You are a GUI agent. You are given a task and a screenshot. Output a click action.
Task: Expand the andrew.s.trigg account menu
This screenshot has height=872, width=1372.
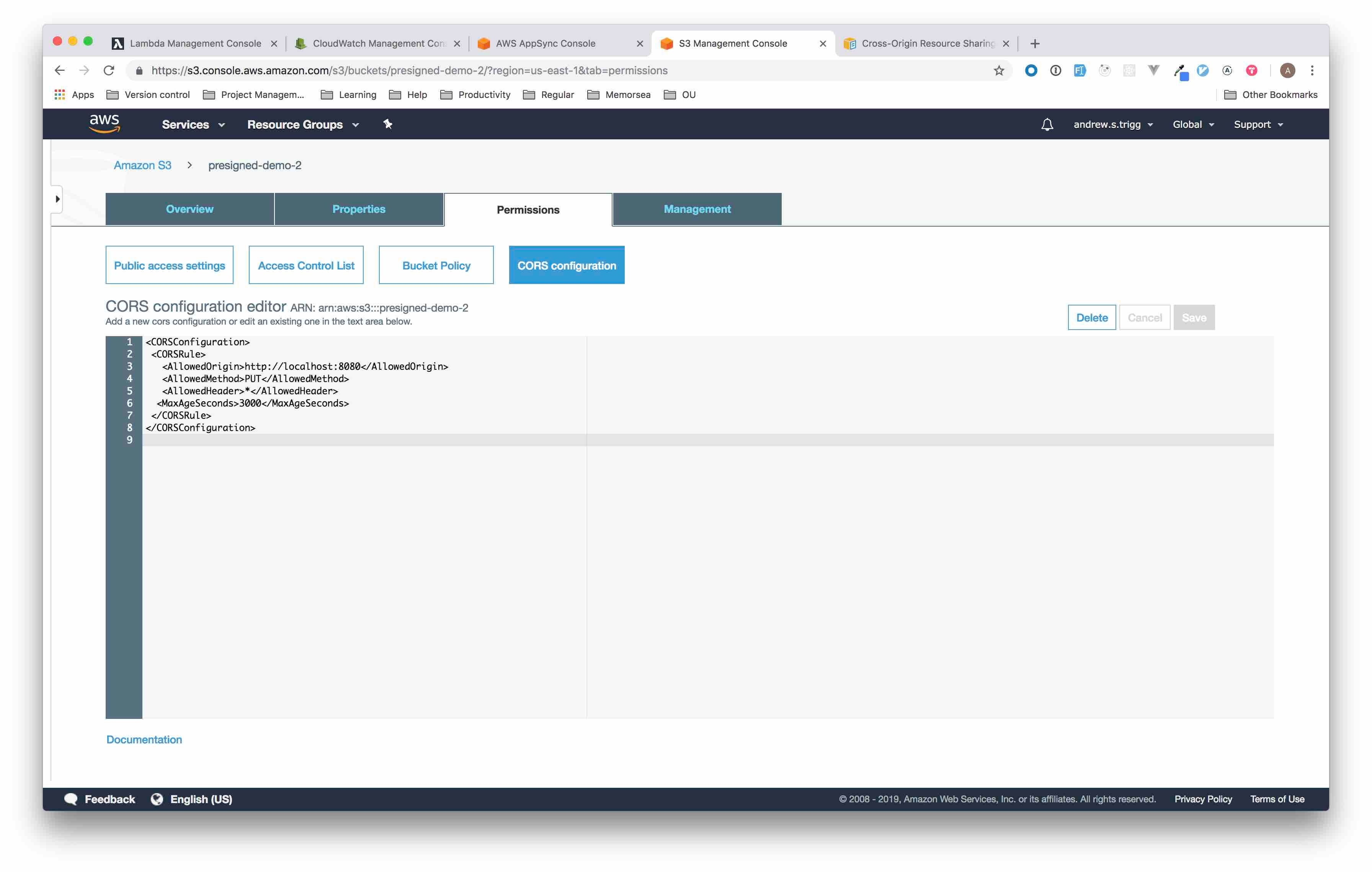pyautogui.click(x=1113, y=124)
